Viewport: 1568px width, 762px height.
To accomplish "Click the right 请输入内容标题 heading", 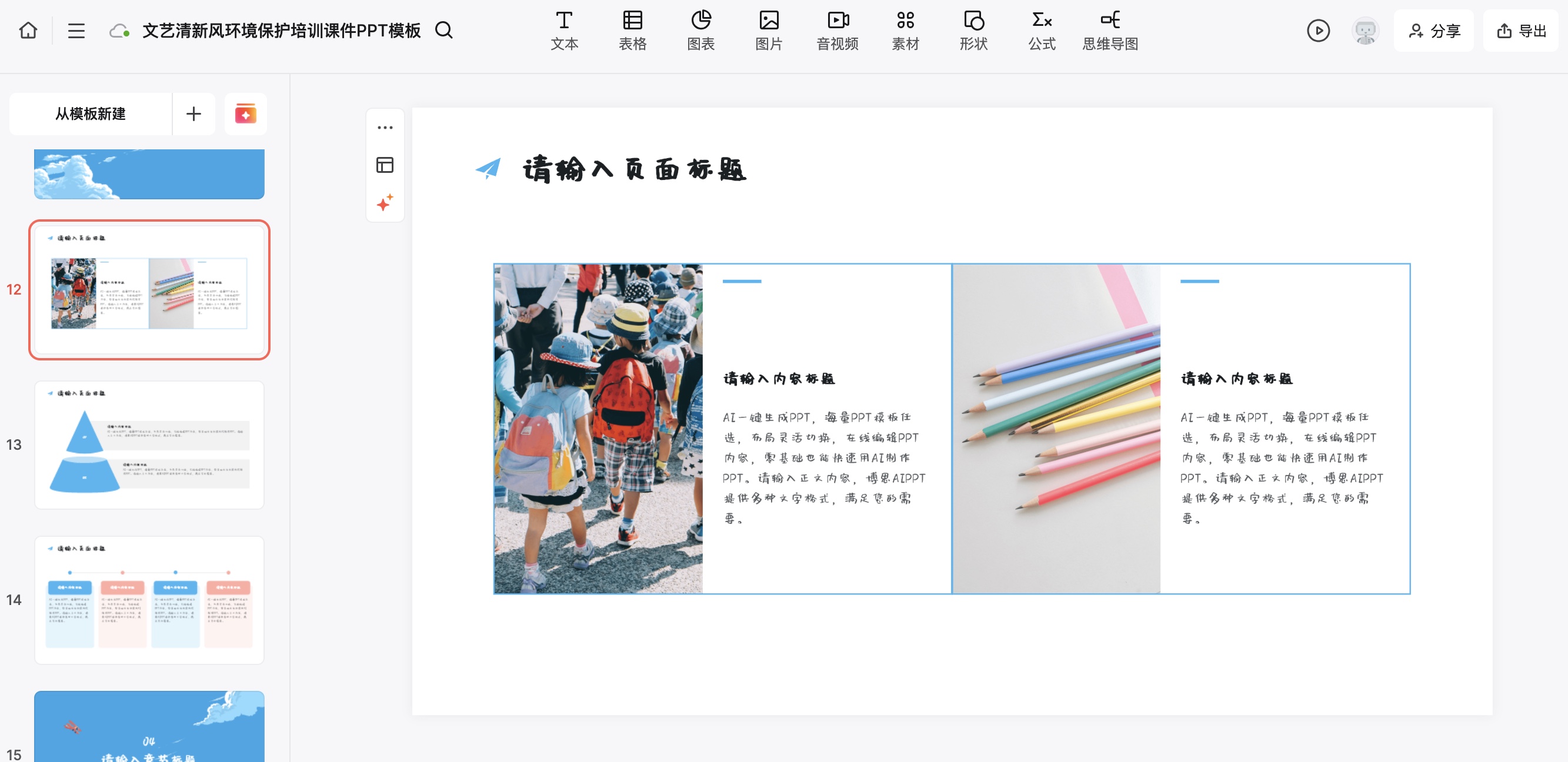I will coord(1237,379).
